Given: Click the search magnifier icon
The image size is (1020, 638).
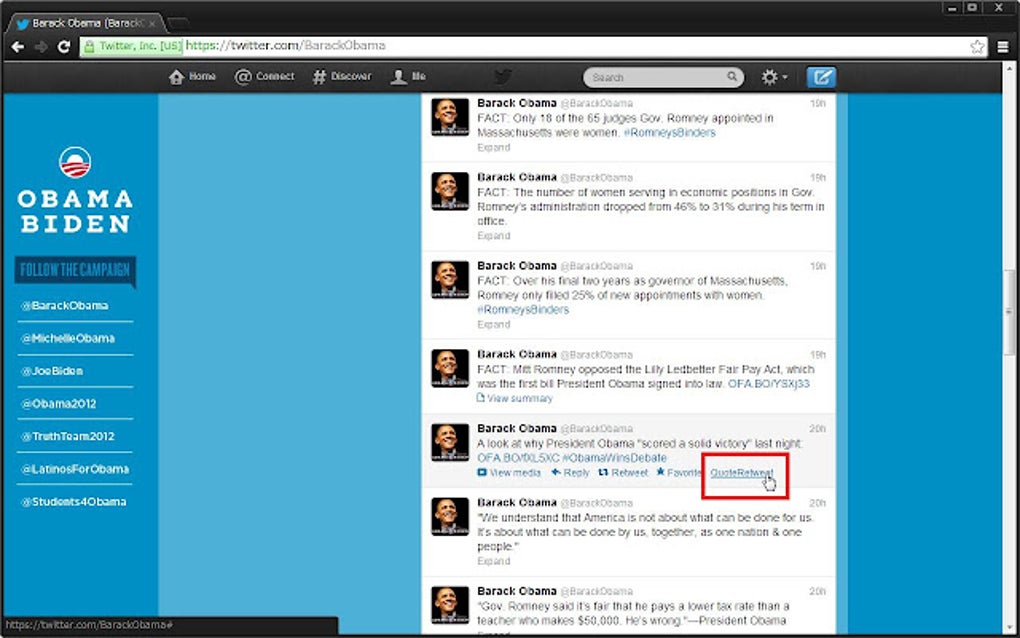Looking at the screenshot, I should click(733, 76).
